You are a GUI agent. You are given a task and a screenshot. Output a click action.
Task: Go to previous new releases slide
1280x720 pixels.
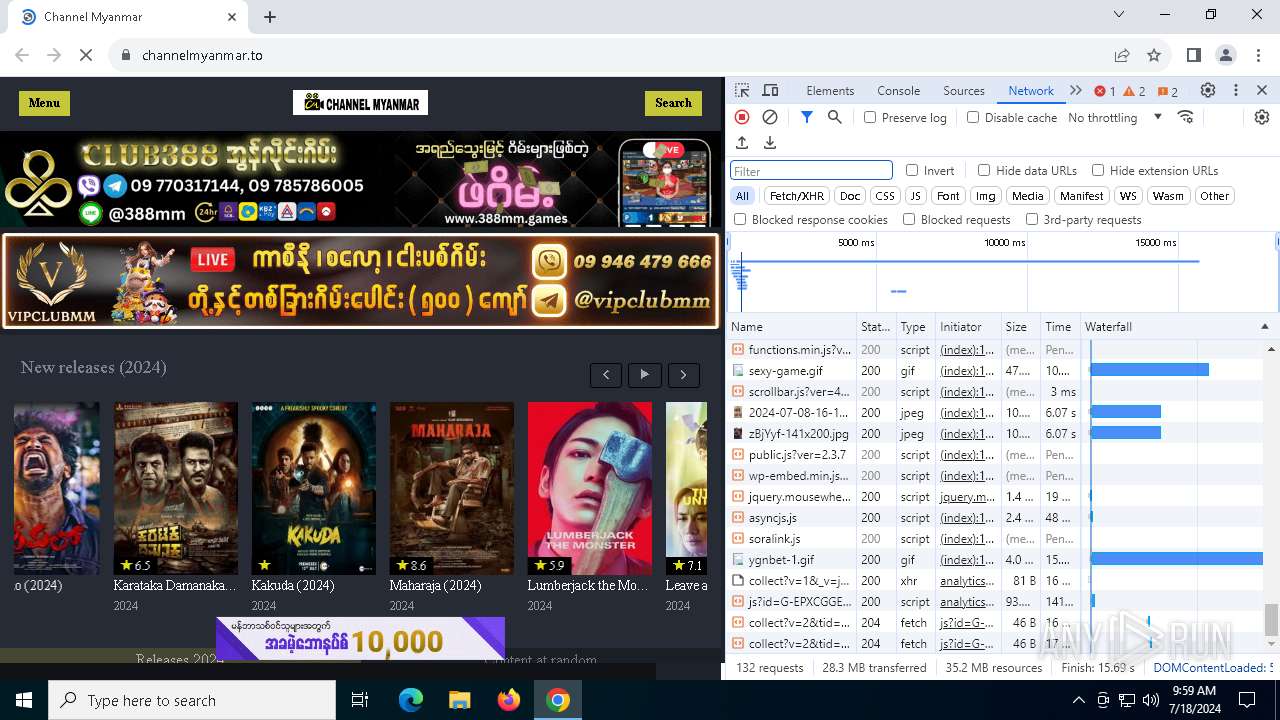point(606,375)
